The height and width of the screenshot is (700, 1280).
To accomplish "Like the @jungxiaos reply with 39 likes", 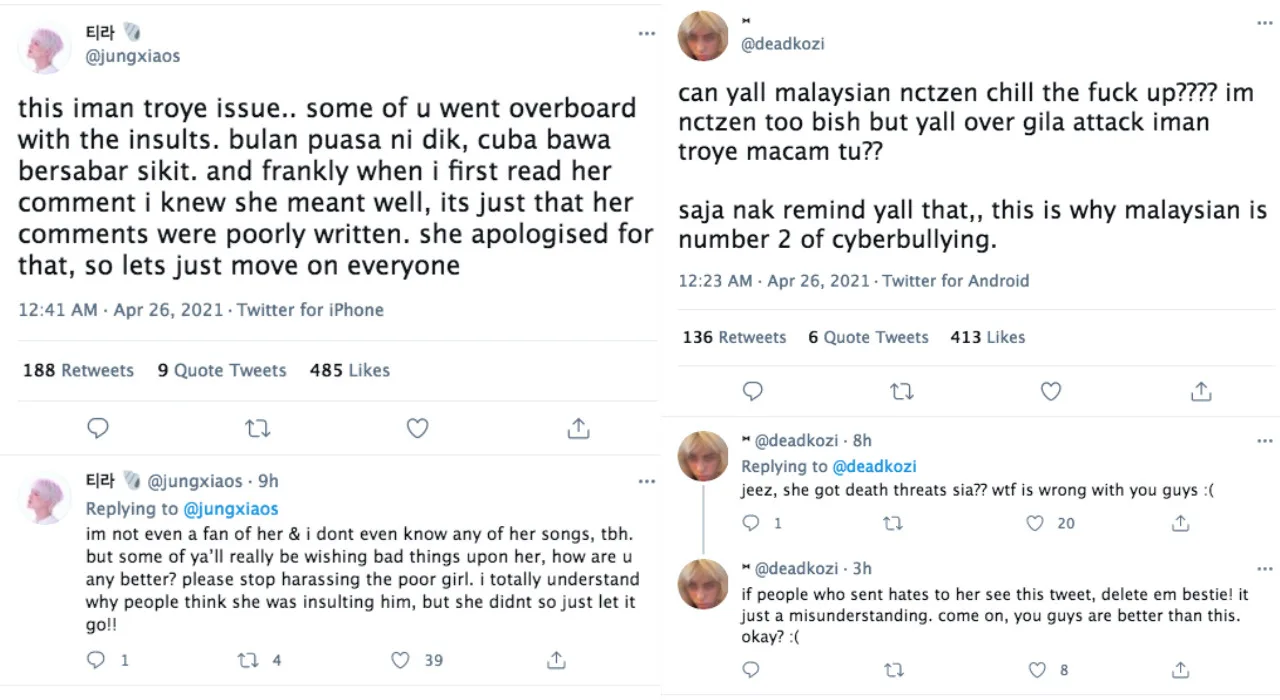I will 400,660.
